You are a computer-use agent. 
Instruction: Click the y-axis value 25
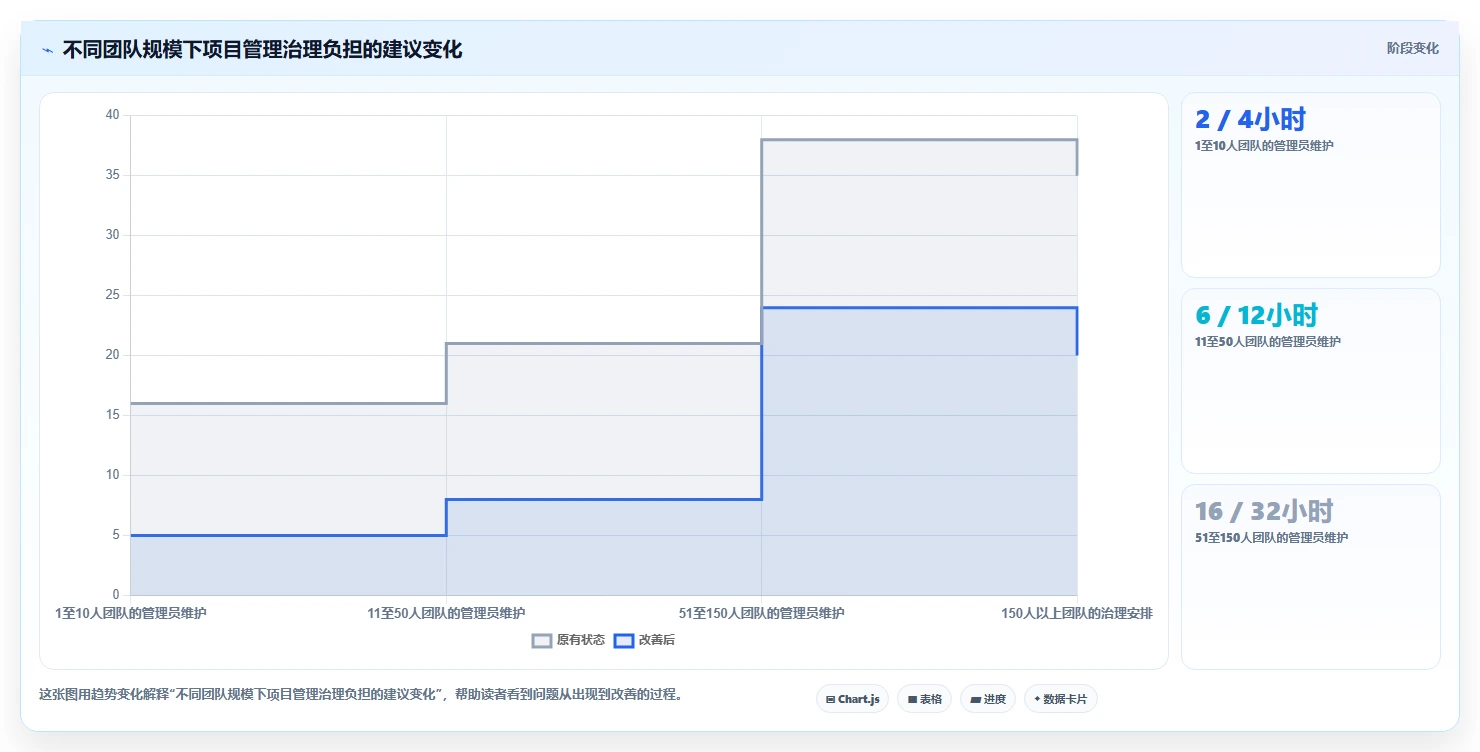tap(112, 295)
